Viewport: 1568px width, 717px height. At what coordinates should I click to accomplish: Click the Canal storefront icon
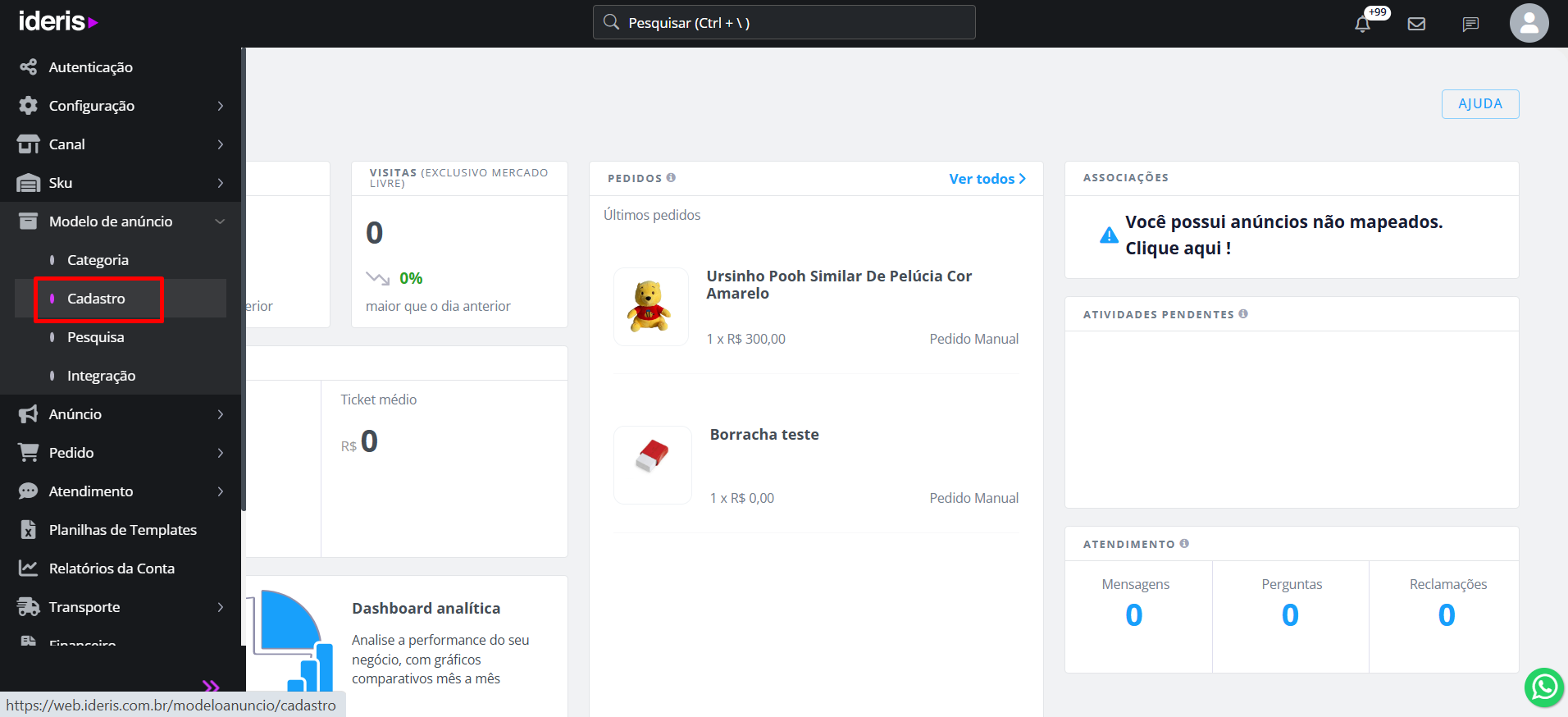pyautogui.click(x=29, y=144)
